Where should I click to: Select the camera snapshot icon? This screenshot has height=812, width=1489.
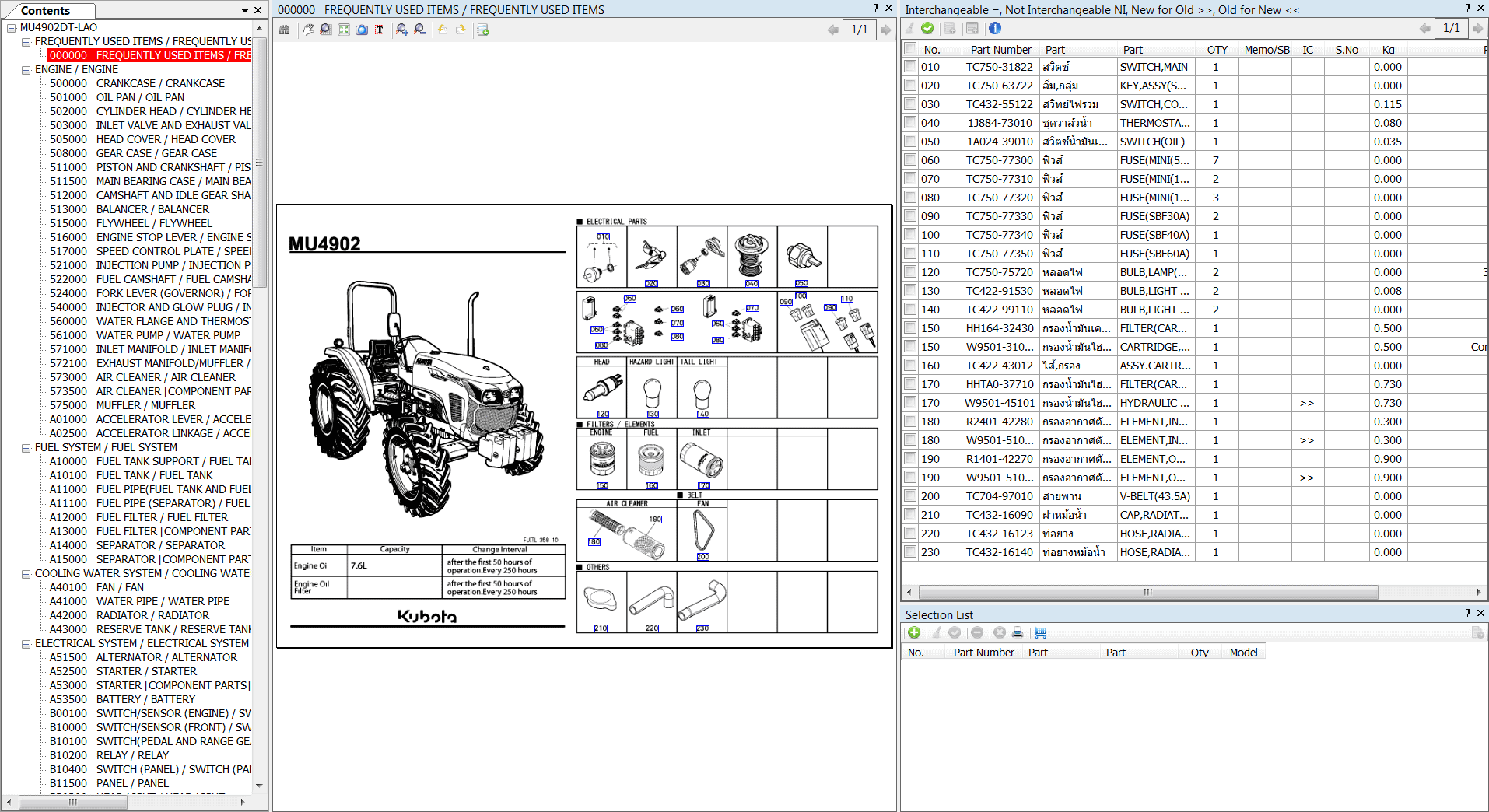tap(362, 30)
